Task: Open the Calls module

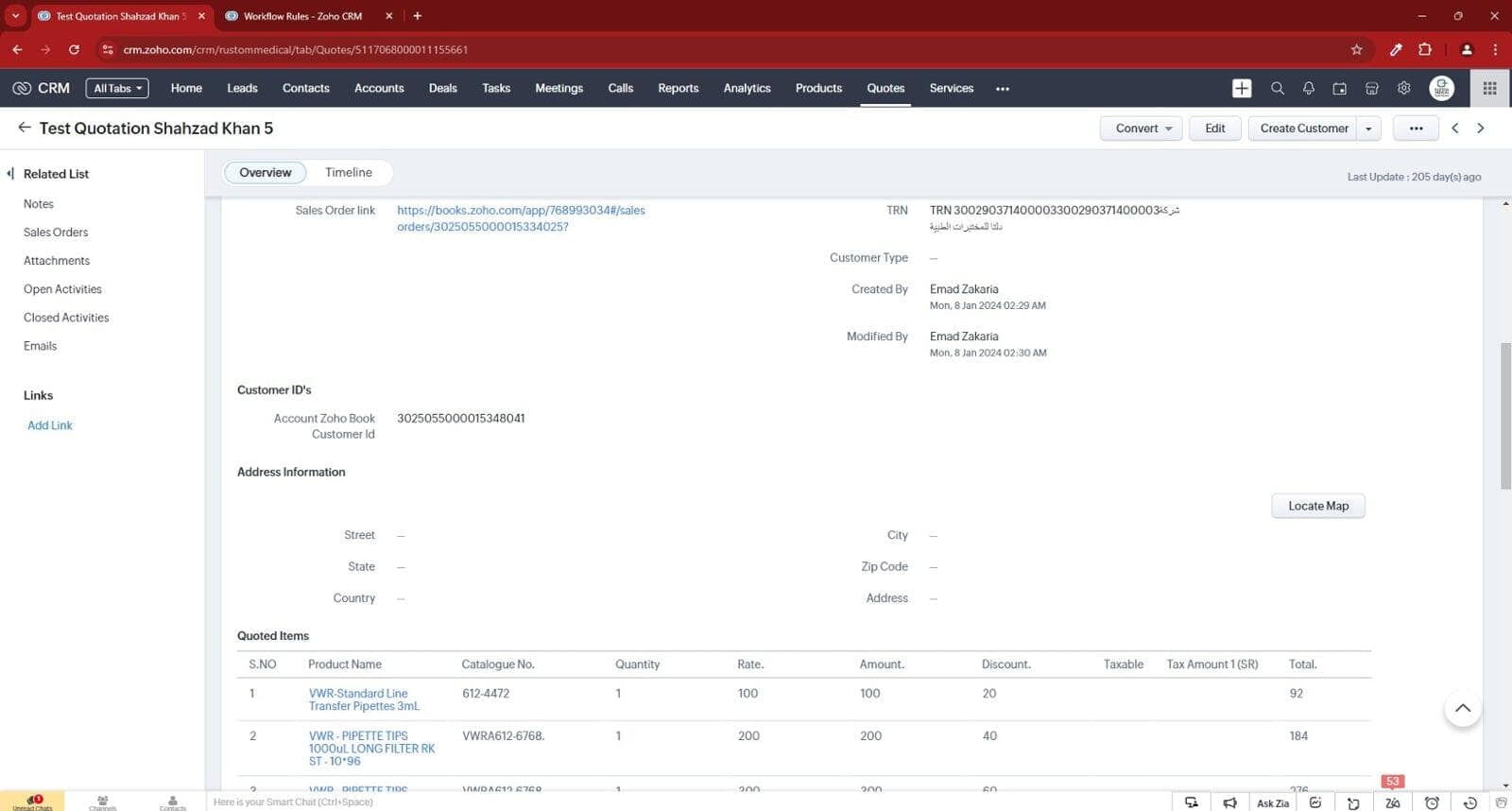Action: coord(621,88)
